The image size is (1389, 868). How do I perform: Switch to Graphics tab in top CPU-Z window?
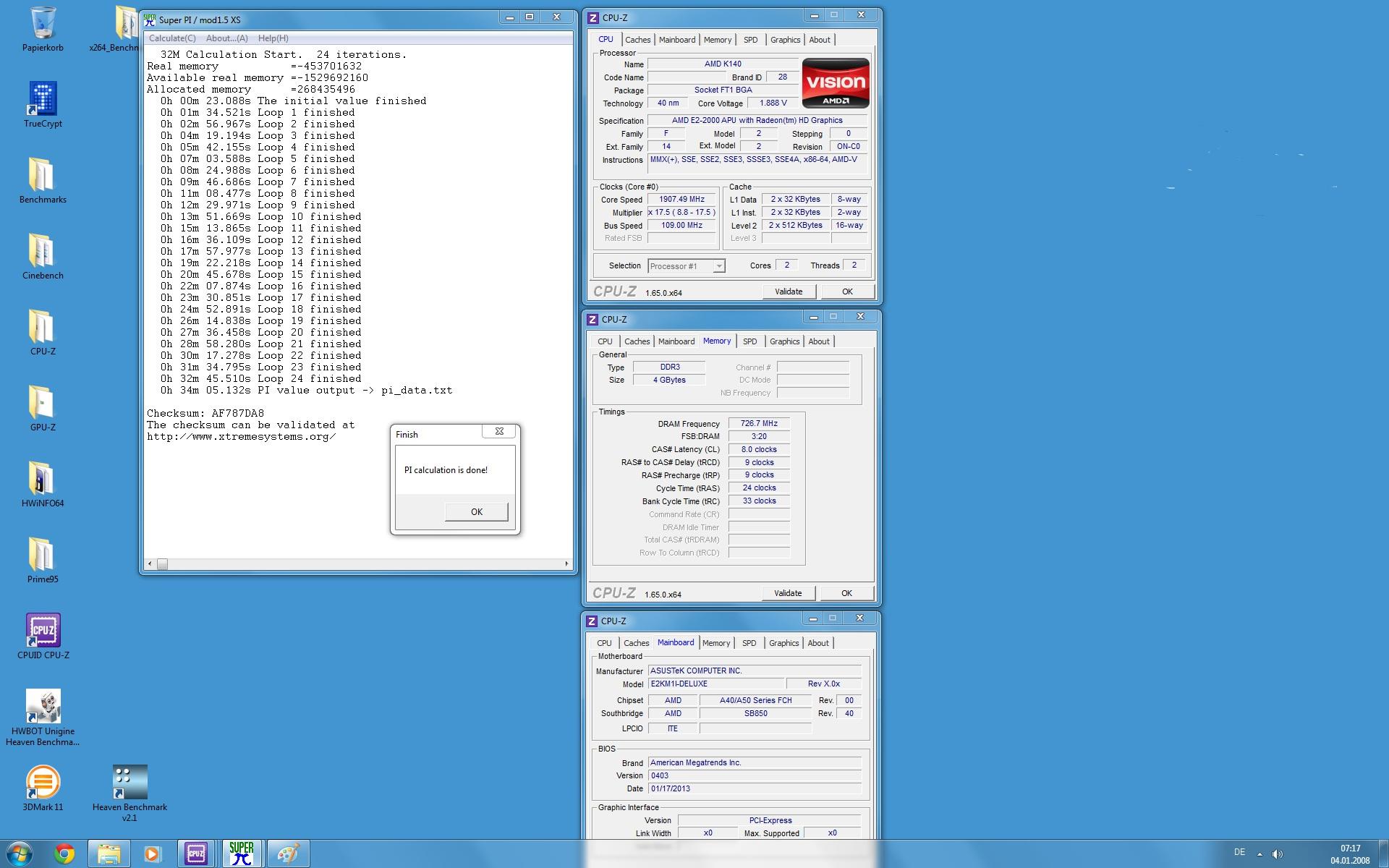786,40
